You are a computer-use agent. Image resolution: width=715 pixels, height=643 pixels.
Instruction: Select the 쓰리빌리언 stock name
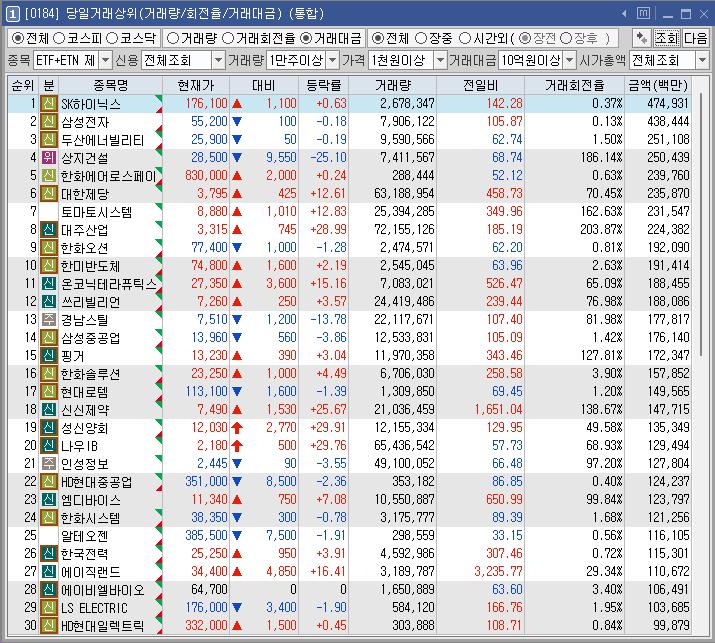[x=91, y=302]
